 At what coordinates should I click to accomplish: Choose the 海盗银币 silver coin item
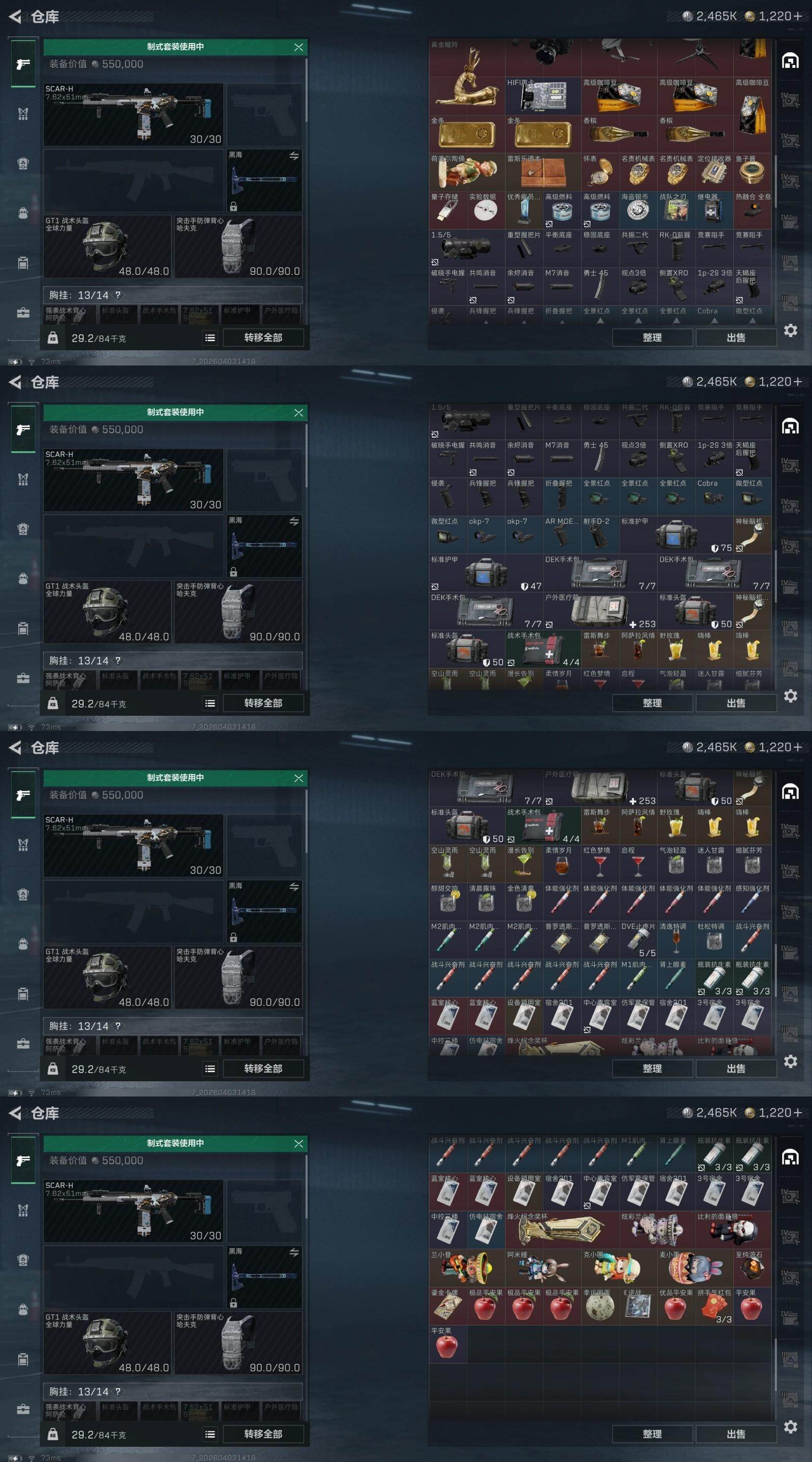638,210
